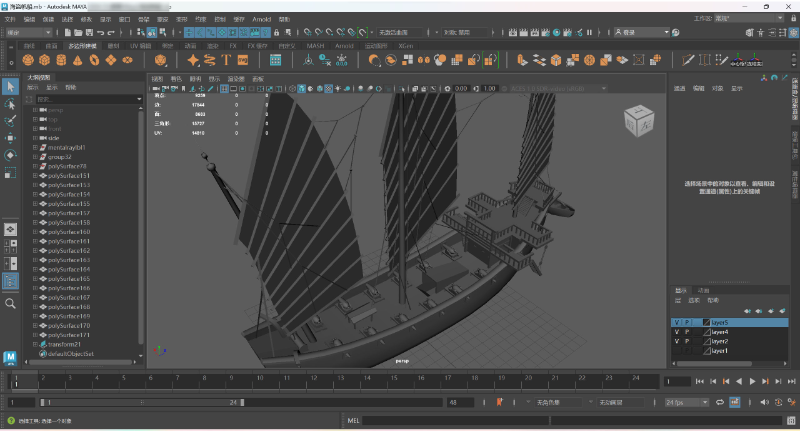Go to the end of playback range

(791, 381)
